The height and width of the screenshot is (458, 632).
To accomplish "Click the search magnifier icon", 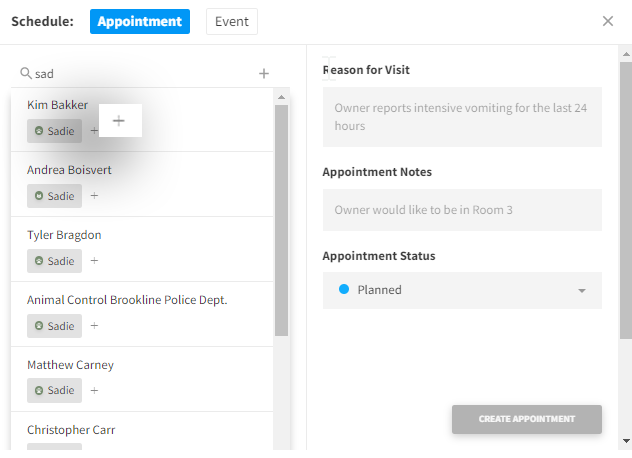I will pos(26,73).
